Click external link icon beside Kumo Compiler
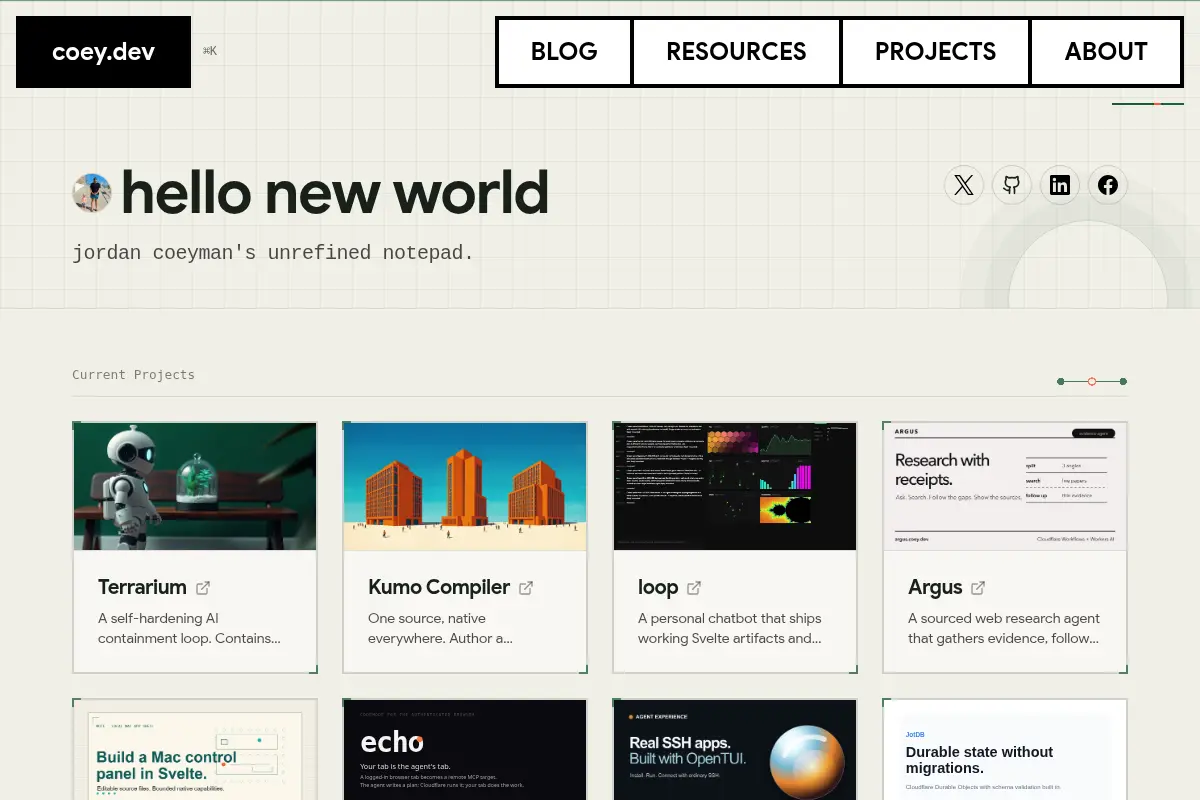Viewport: 1200px width, 800px height. [526, 588]
